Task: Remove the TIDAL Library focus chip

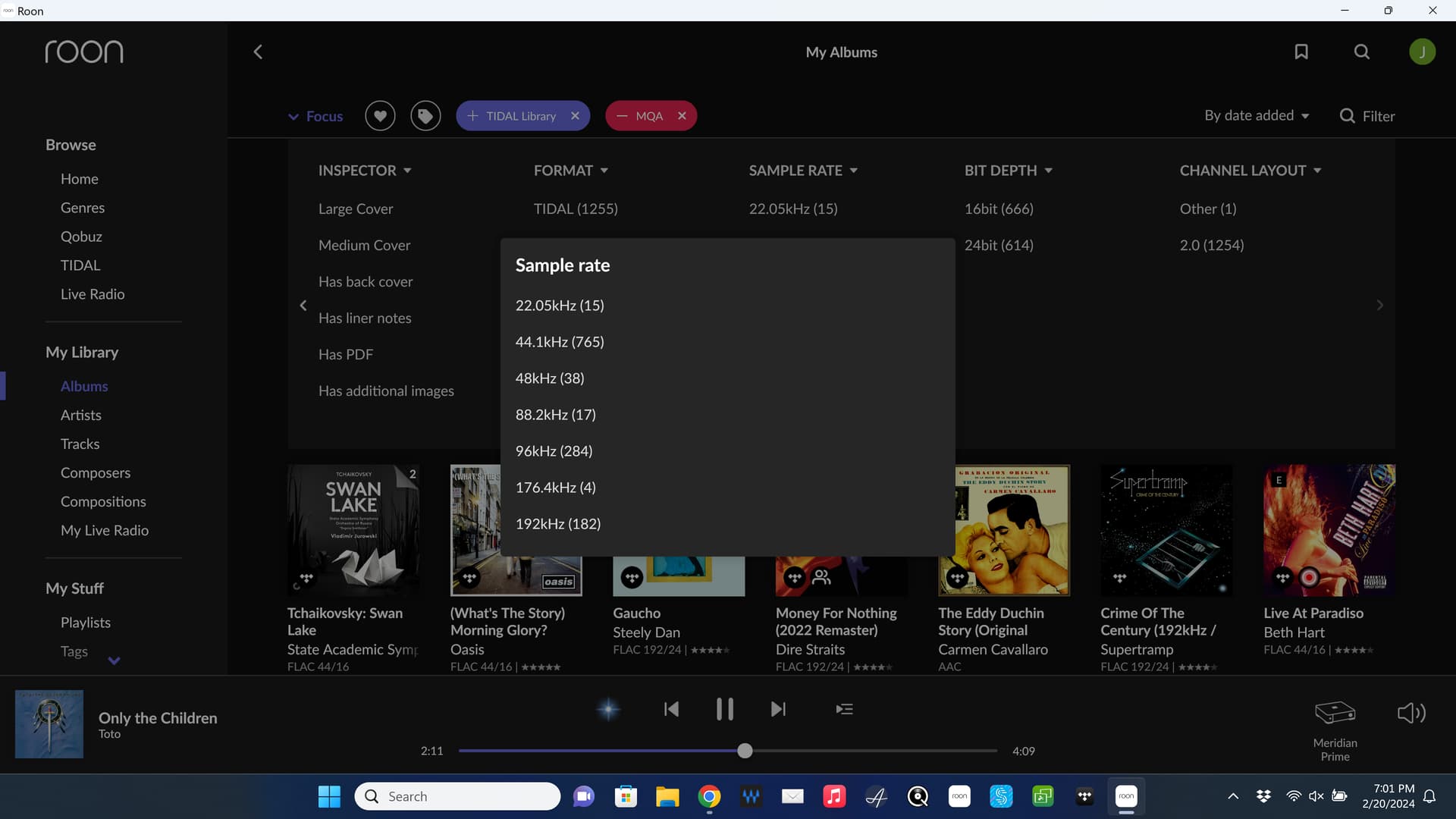Action: [x=575, y=116]
